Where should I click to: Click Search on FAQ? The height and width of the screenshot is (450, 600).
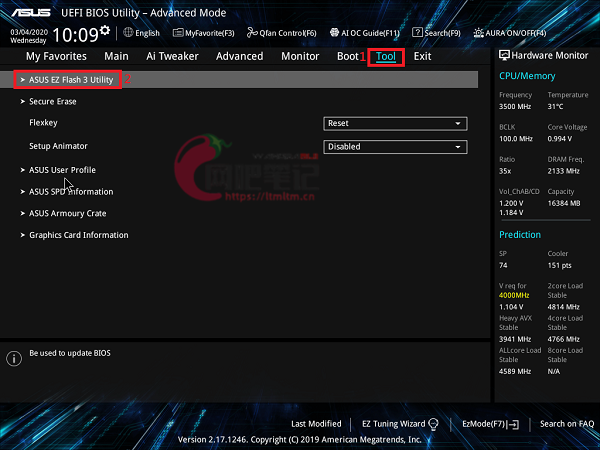tap(567, 424)
